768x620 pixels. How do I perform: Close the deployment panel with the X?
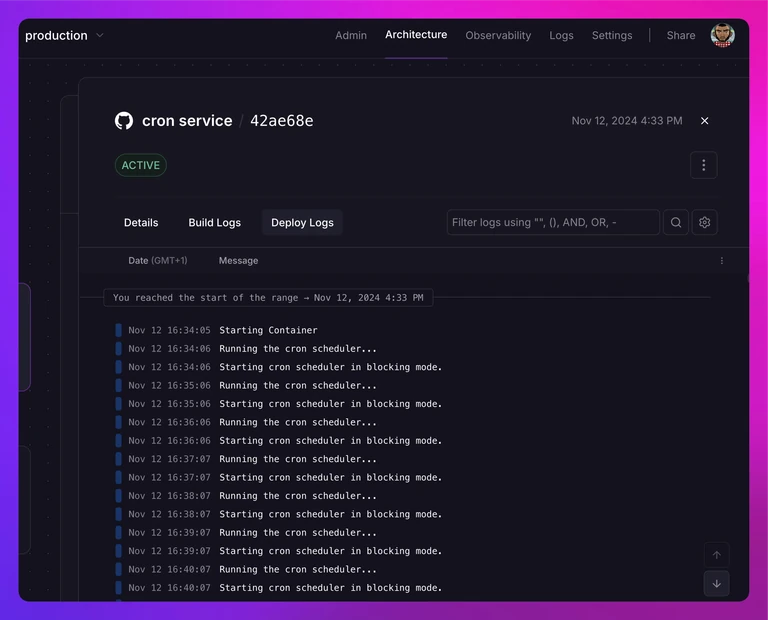[704, 120]
